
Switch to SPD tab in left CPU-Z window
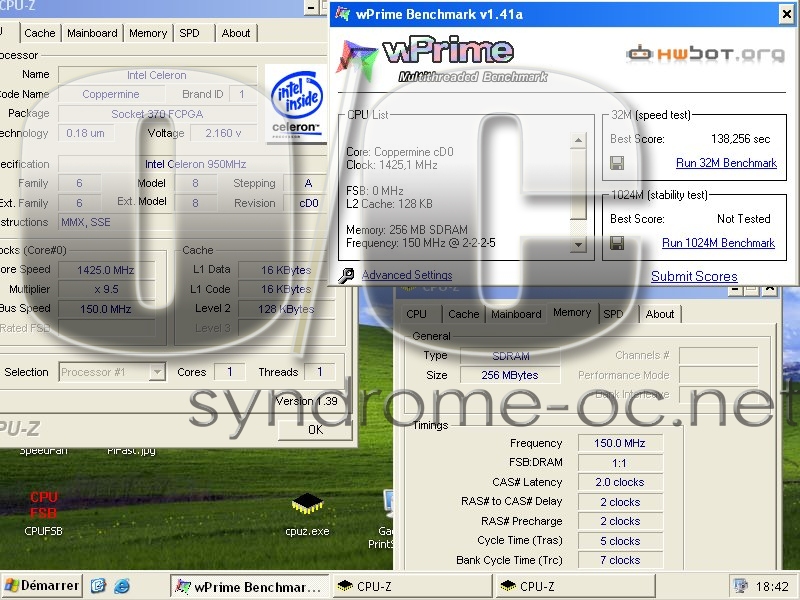click(189, 33)
